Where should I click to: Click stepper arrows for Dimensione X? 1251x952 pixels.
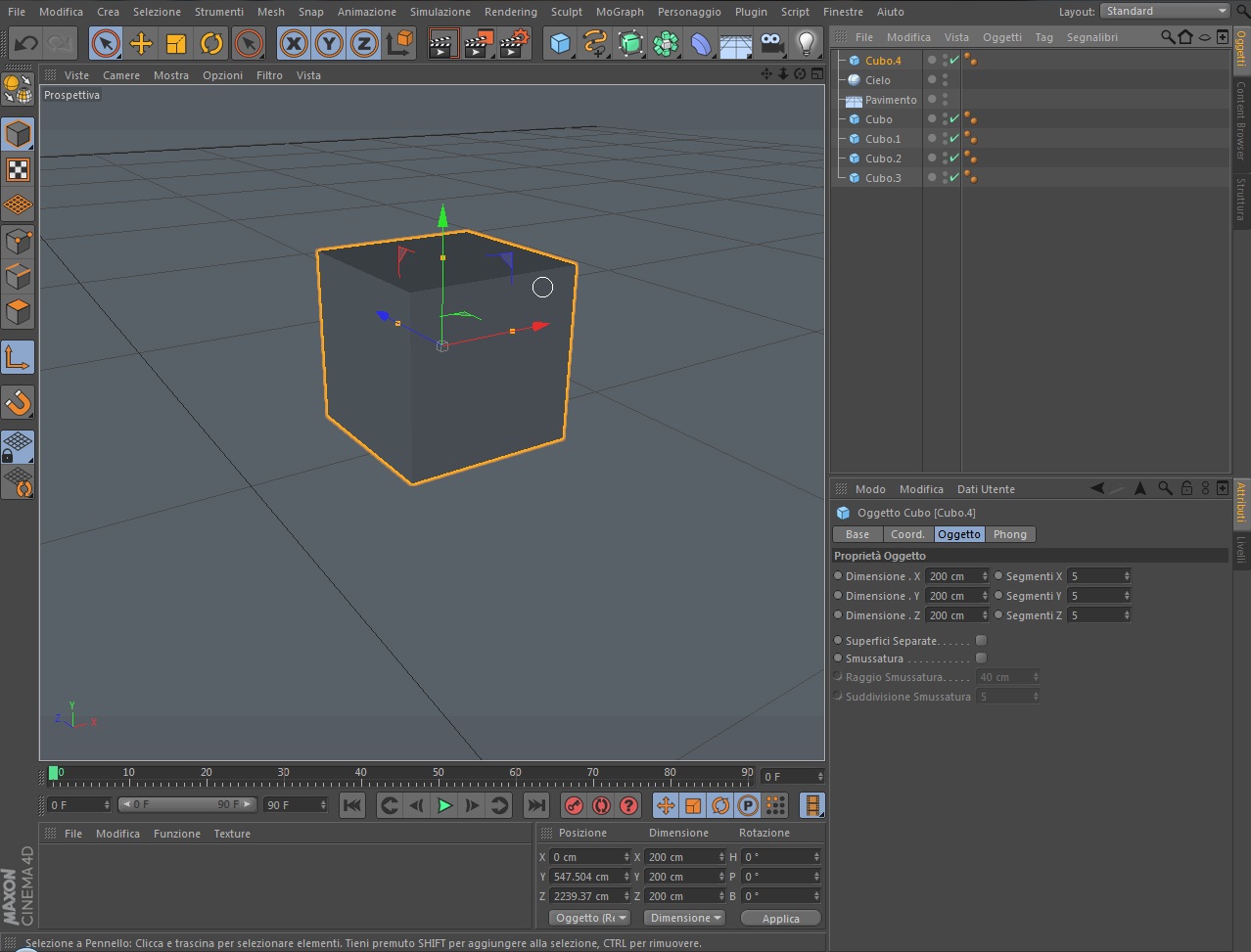(984, 576)
